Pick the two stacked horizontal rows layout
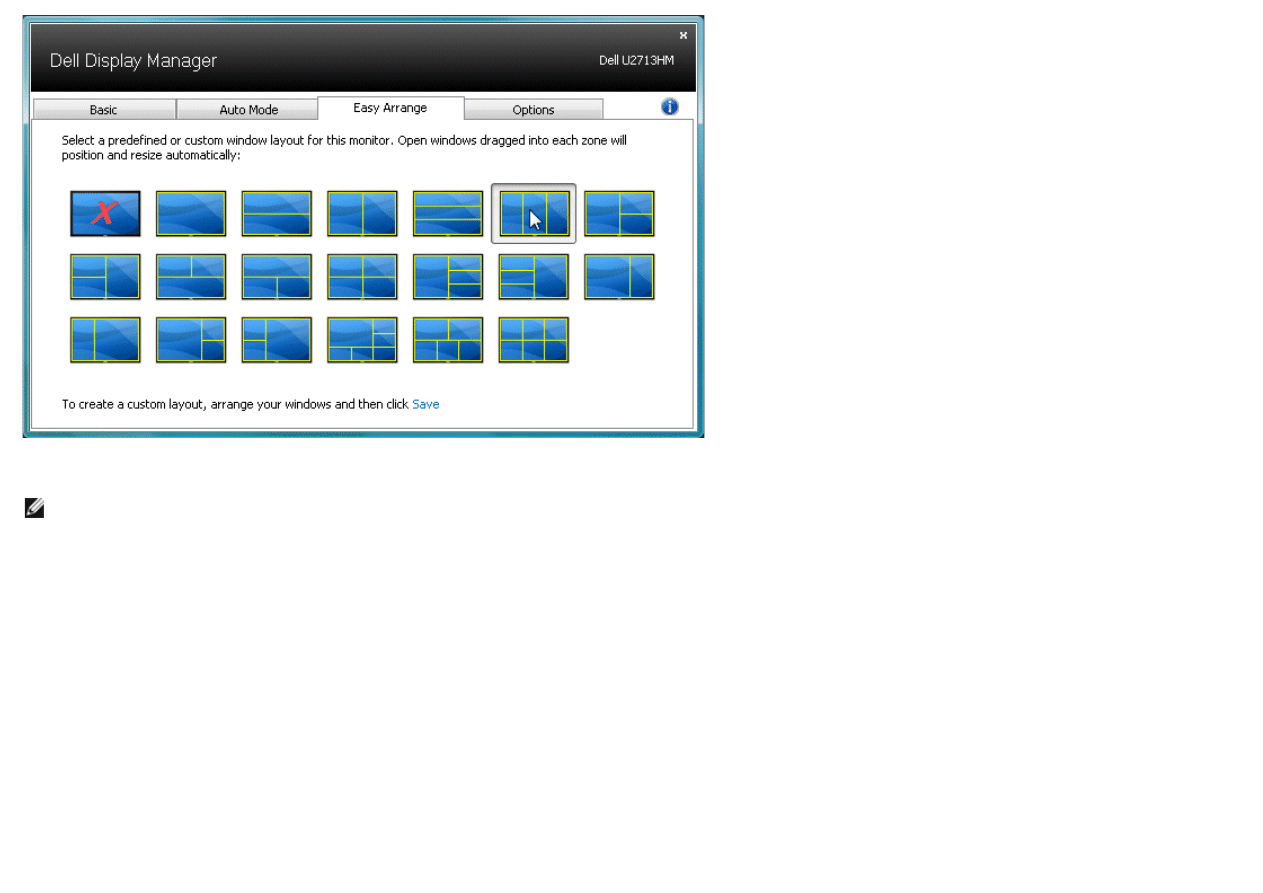Image resolution: width=1263 pixels, height=893 pixels. 277,213
